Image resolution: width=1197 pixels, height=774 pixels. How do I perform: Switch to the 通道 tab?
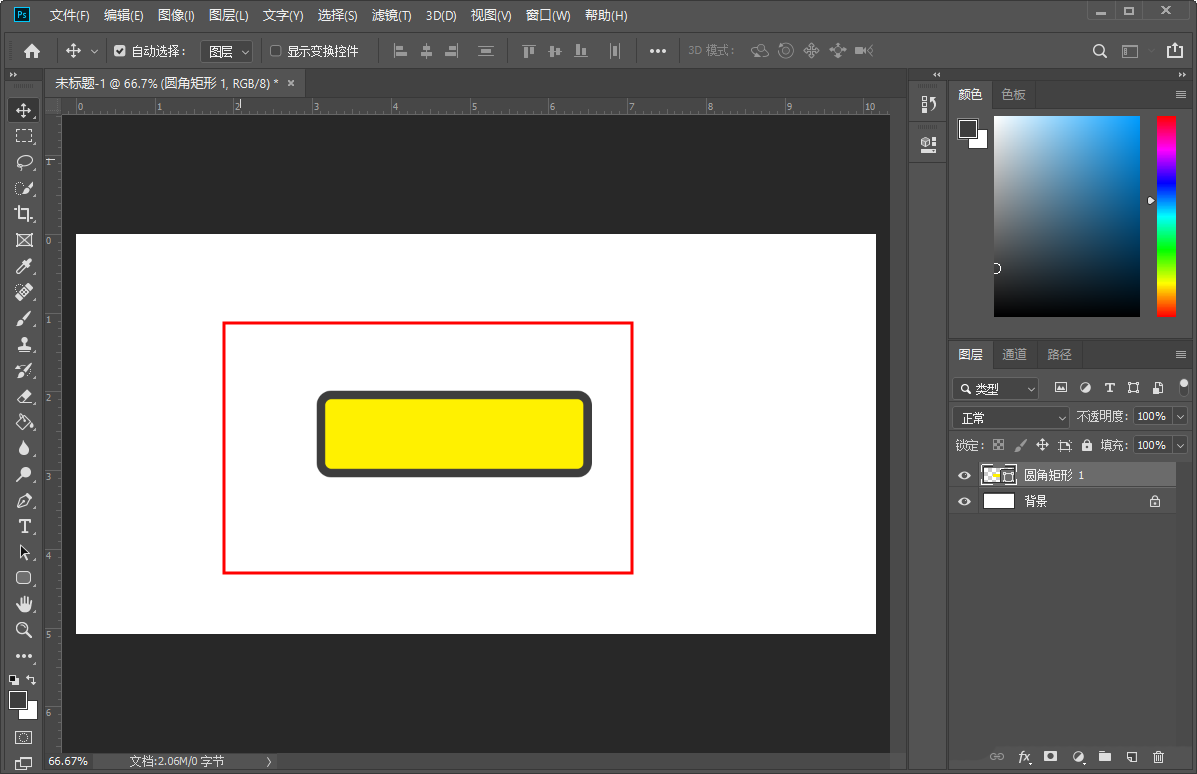pyautogui.click(x=1014, y=354)
